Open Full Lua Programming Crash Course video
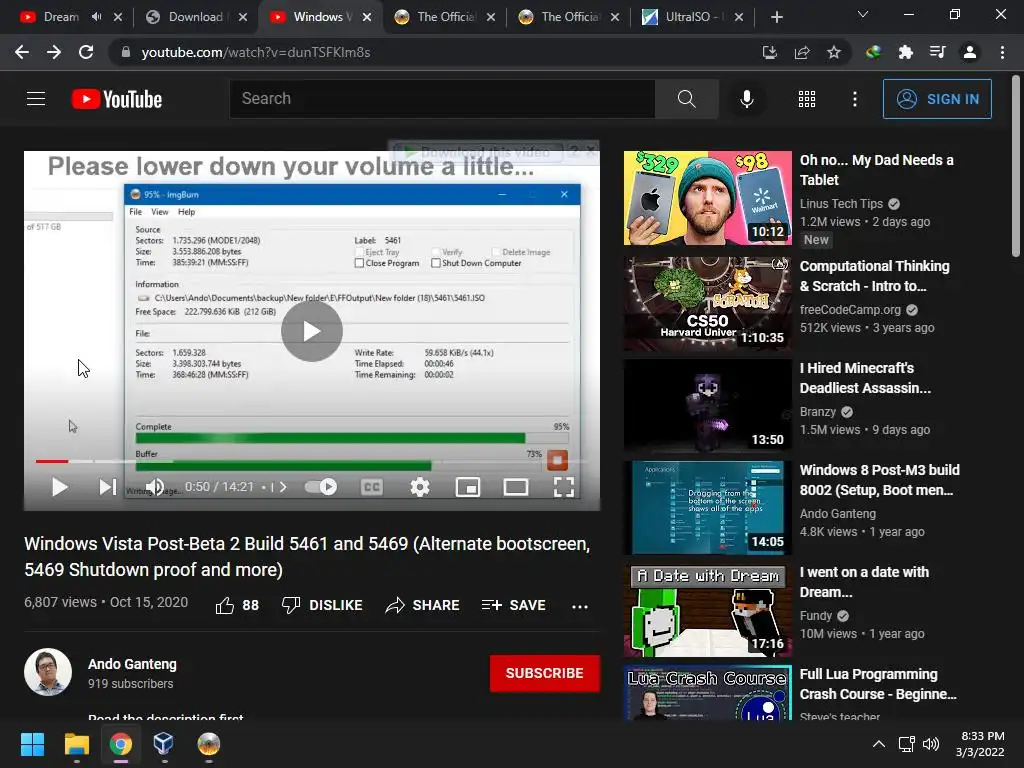The image size is (1024, 768). click(878, 684)
